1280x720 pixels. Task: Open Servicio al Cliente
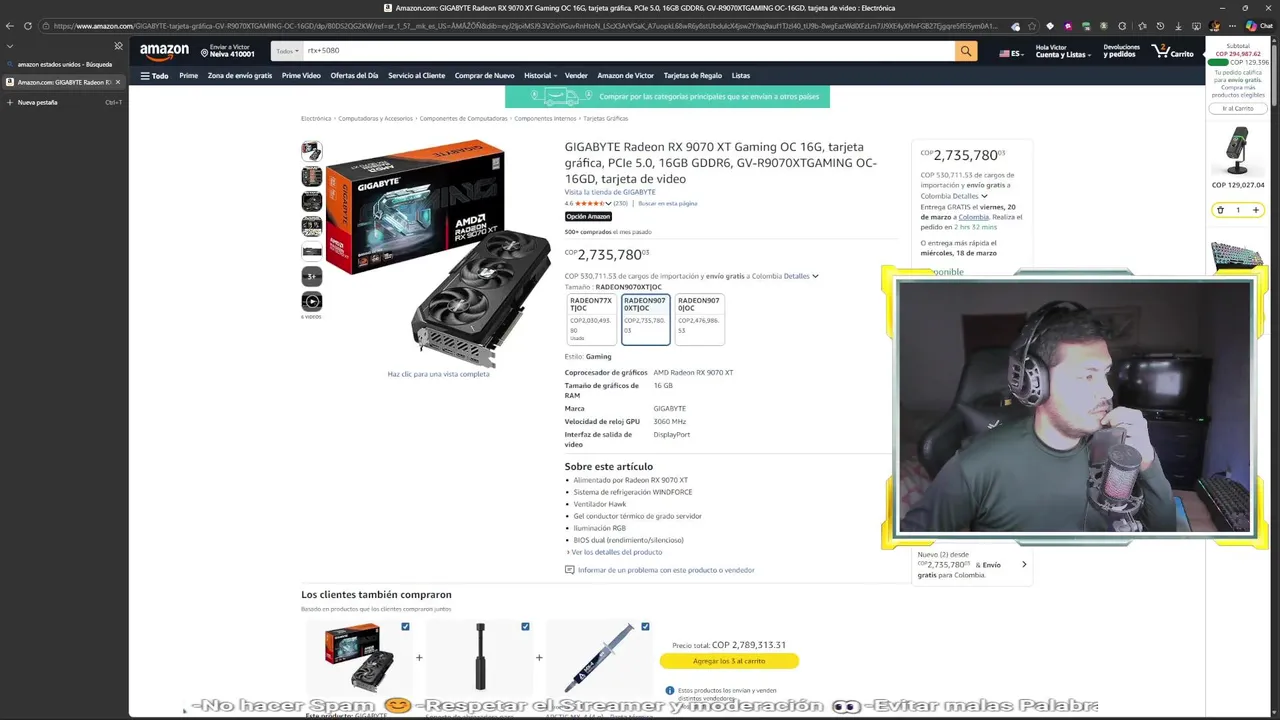[417, 76]
